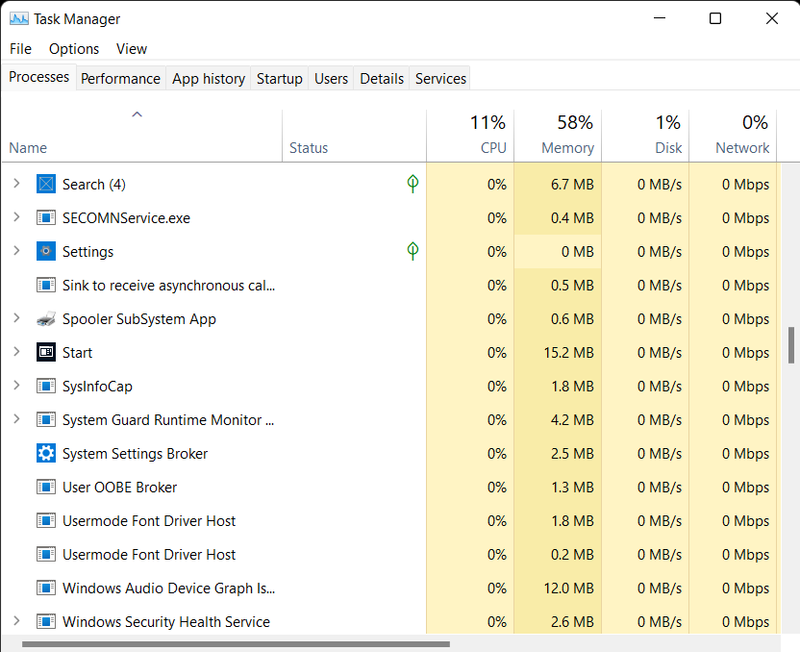Screen dimensions: 800x652
Task: Expand the Spooler SubSystem App process
Action: click(16, 318)
